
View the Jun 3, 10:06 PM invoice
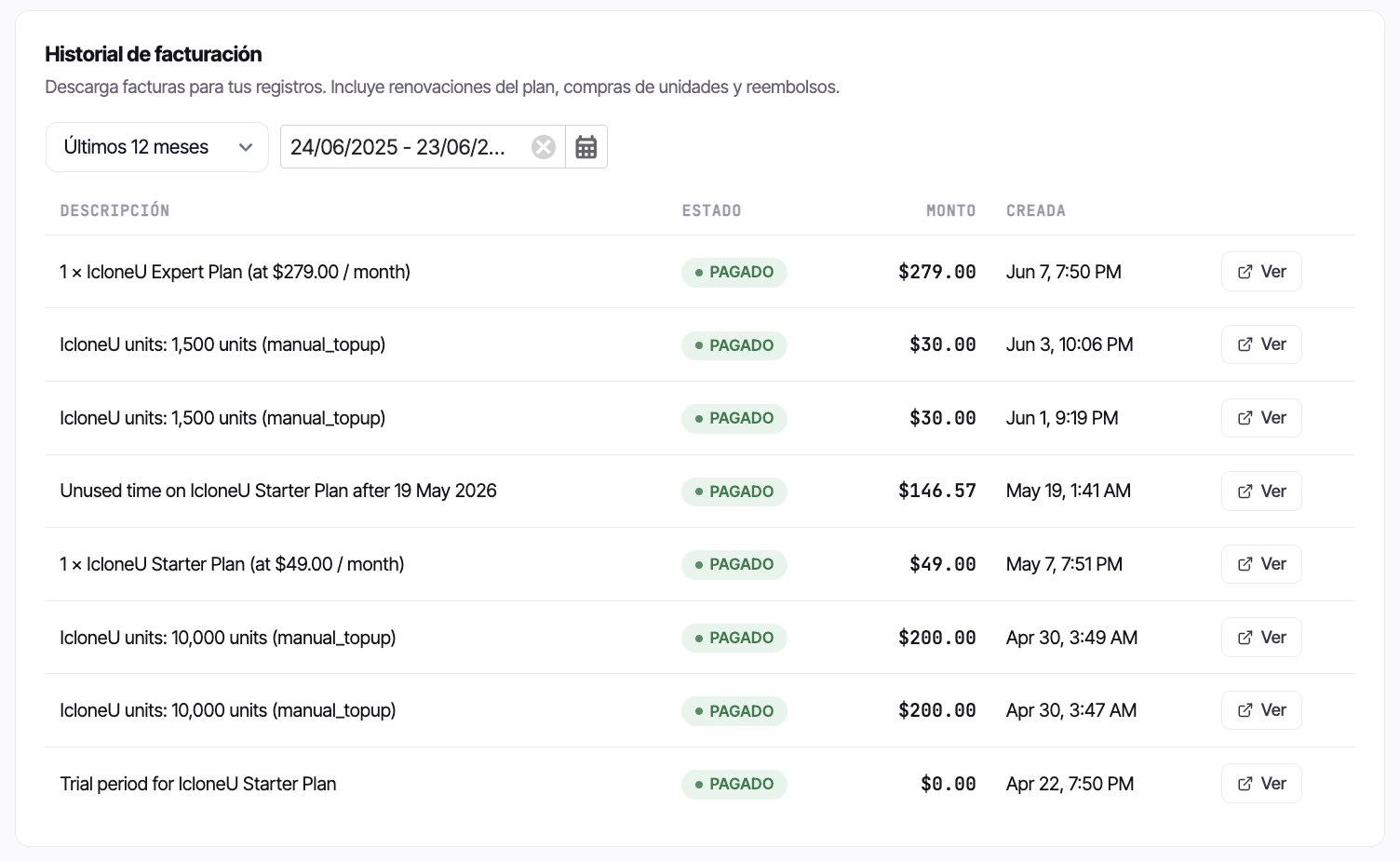point(1261,344)
